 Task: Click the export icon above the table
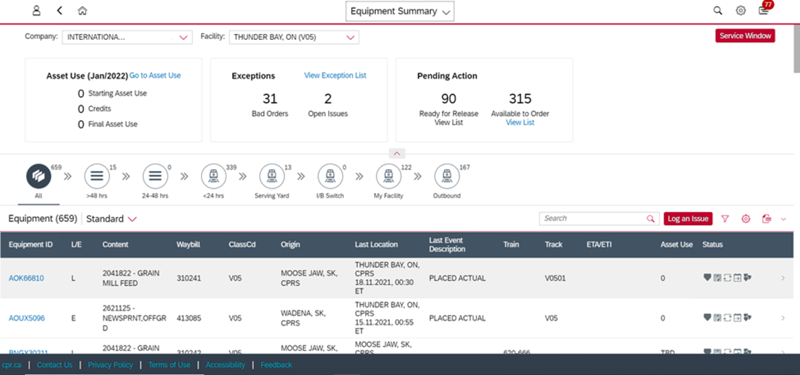click(x=766, y=219)
